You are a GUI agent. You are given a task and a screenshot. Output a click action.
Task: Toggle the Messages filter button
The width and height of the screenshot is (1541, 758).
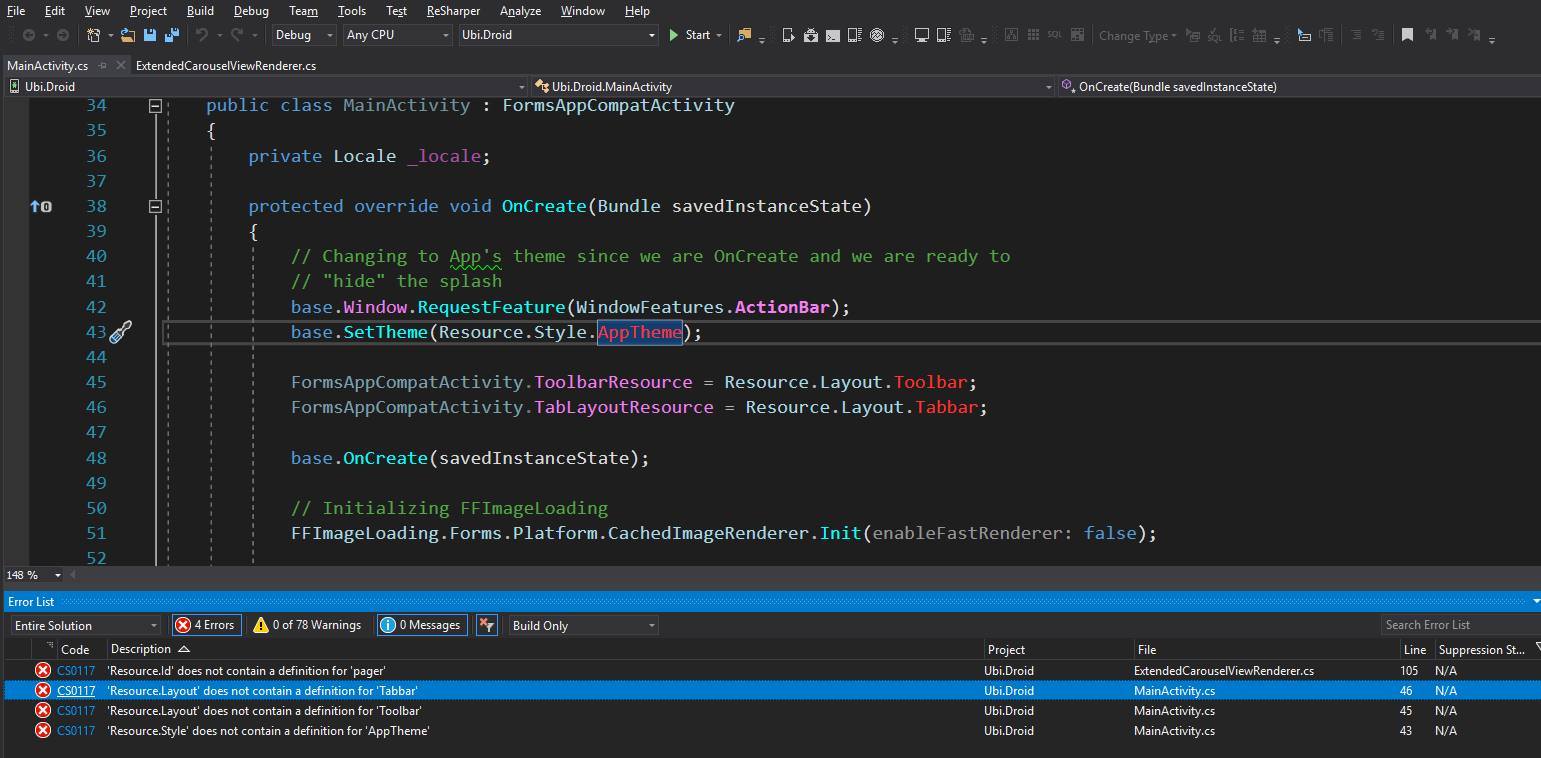click(x=421, y=624)
